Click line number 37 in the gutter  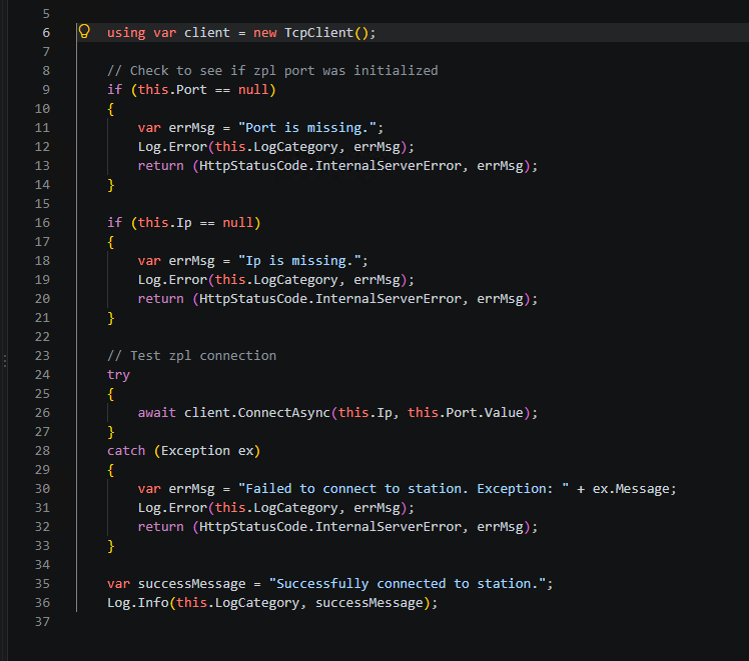(x=42, y=621)
